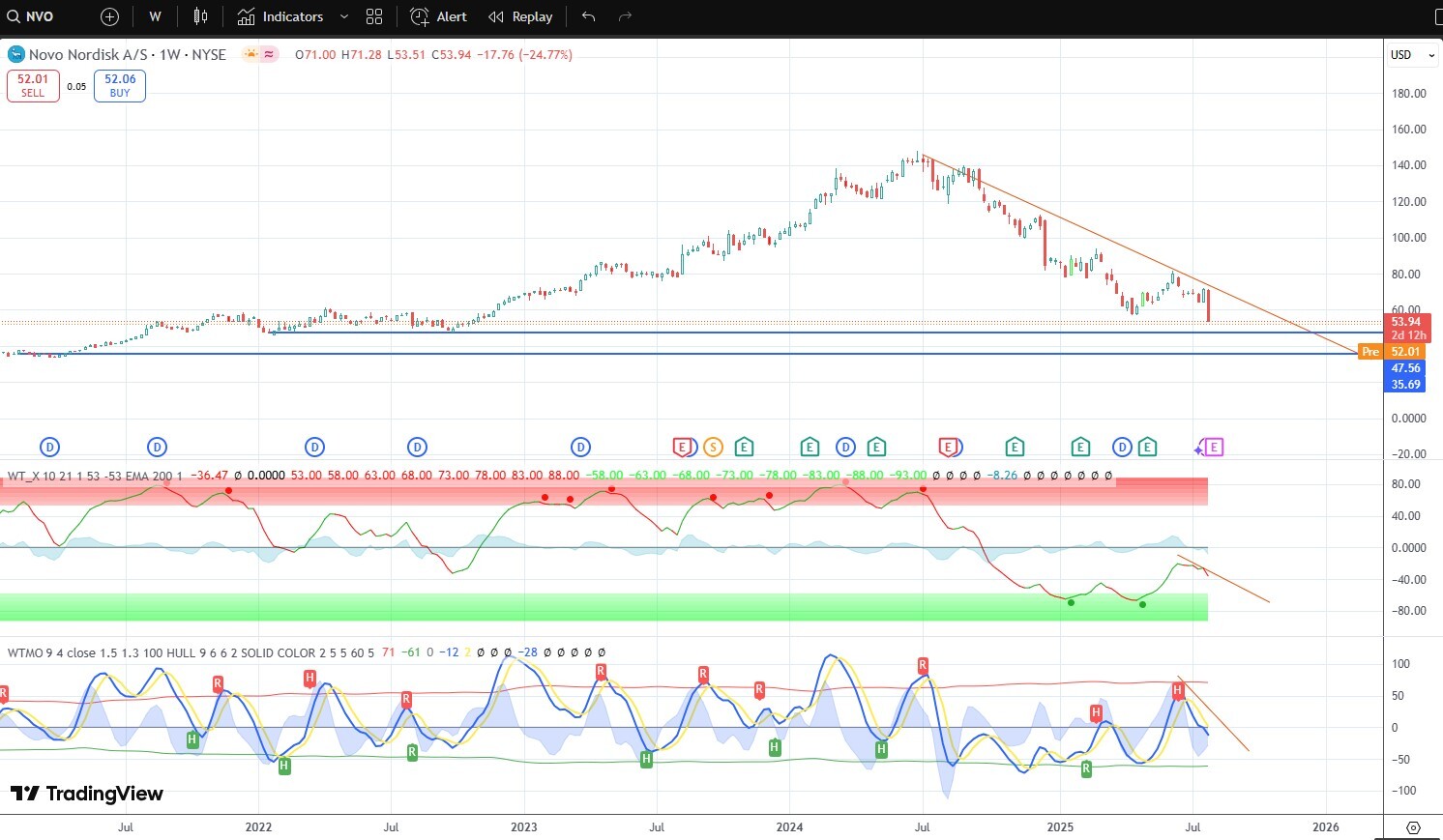Screen dimensions: 1443x840
Task: Open chart settings gear at bottom right
Action: tap(1413, 827)
